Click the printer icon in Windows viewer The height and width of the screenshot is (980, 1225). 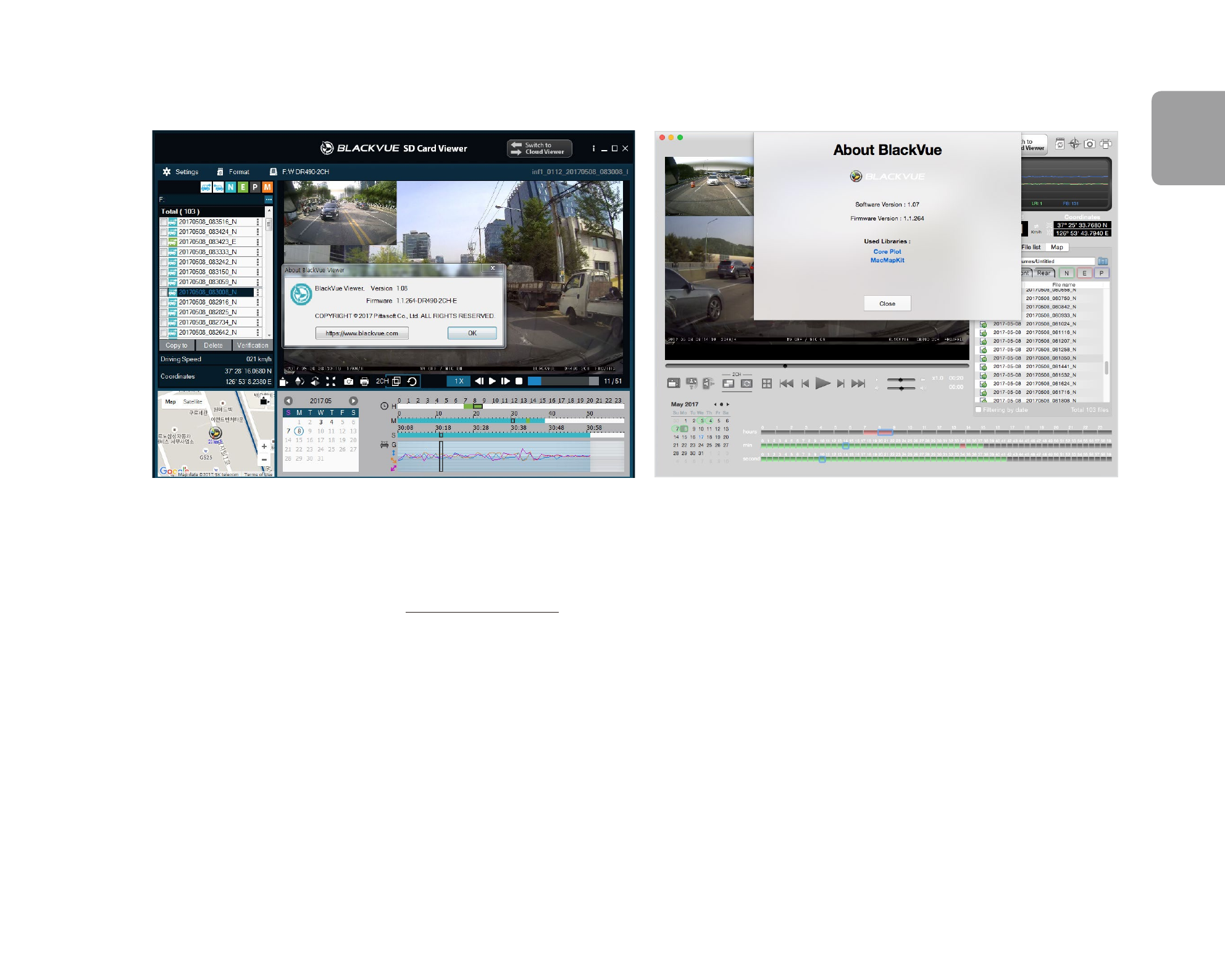(364, 382)
